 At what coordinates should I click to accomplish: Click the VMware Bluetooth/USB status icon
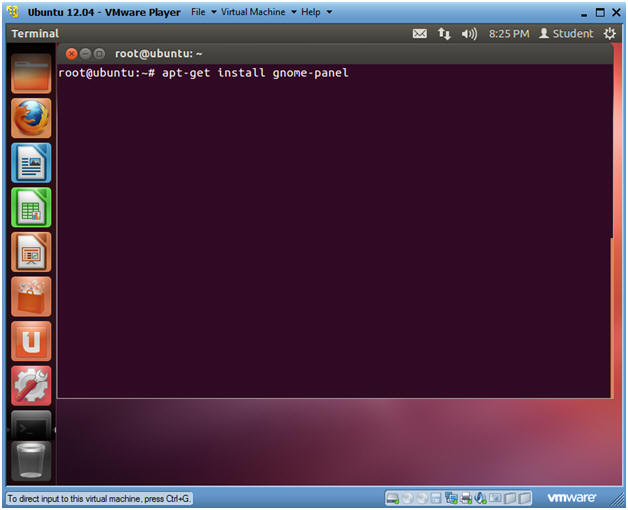pos(480,498)
